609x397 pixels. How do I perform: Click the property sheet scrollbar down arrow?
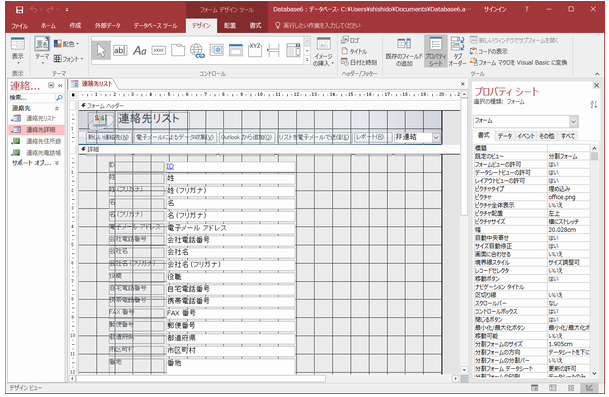(x=594, y=374)
